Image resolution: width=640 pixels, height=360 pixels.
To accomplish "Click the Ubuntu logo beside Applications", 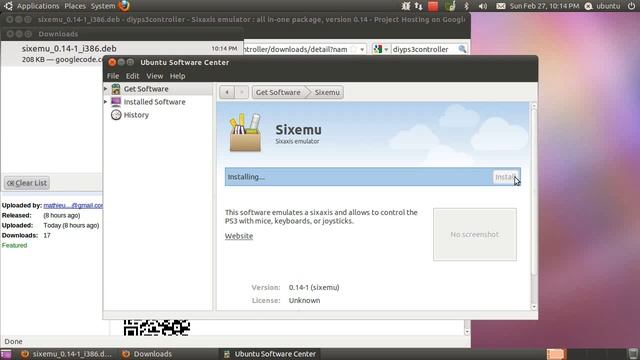I will (8, 6).
